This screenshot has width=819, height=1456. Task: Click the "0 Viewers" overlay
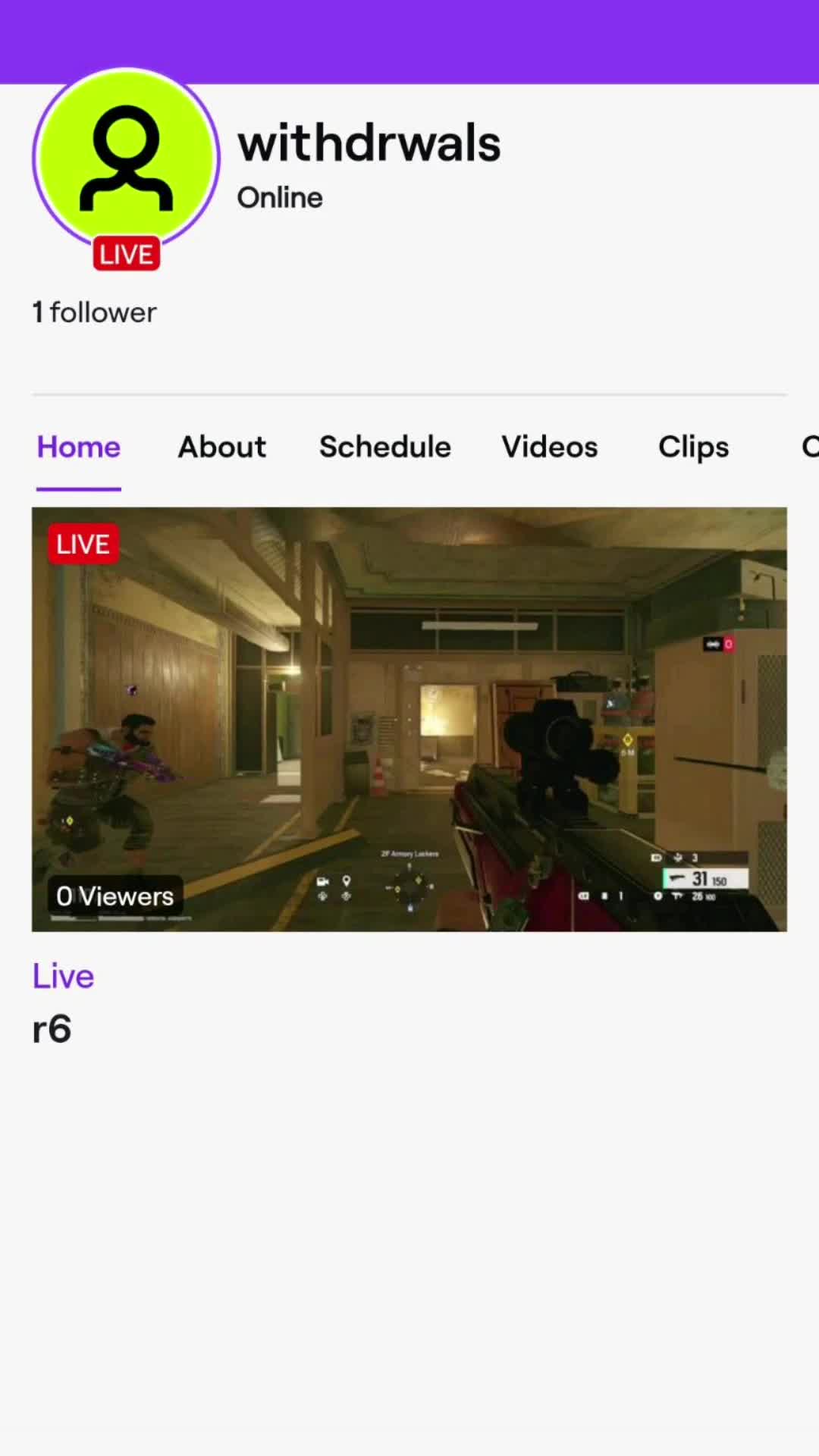coord(115,896)
